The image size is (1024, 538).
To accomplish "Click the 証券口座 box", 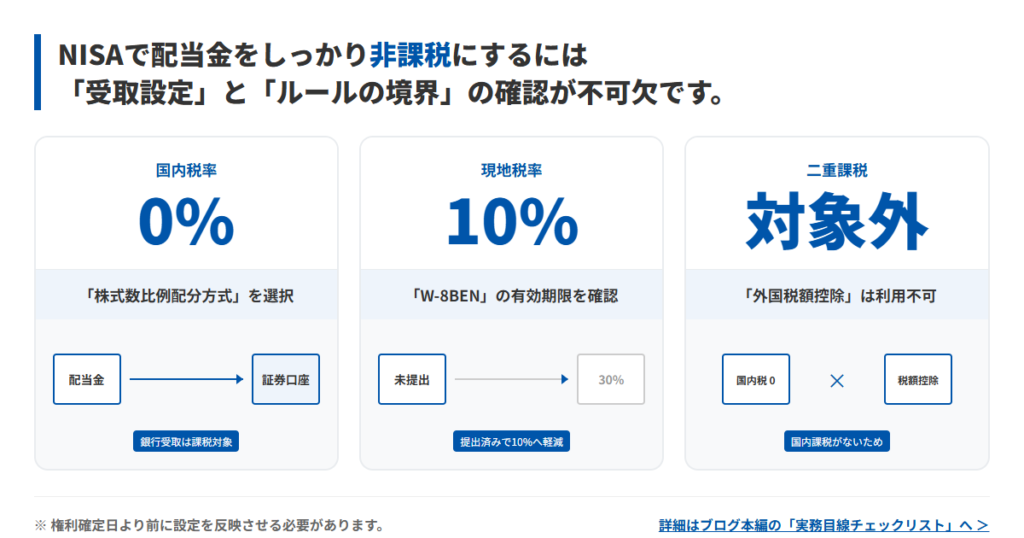I will (x=286, y=379).
